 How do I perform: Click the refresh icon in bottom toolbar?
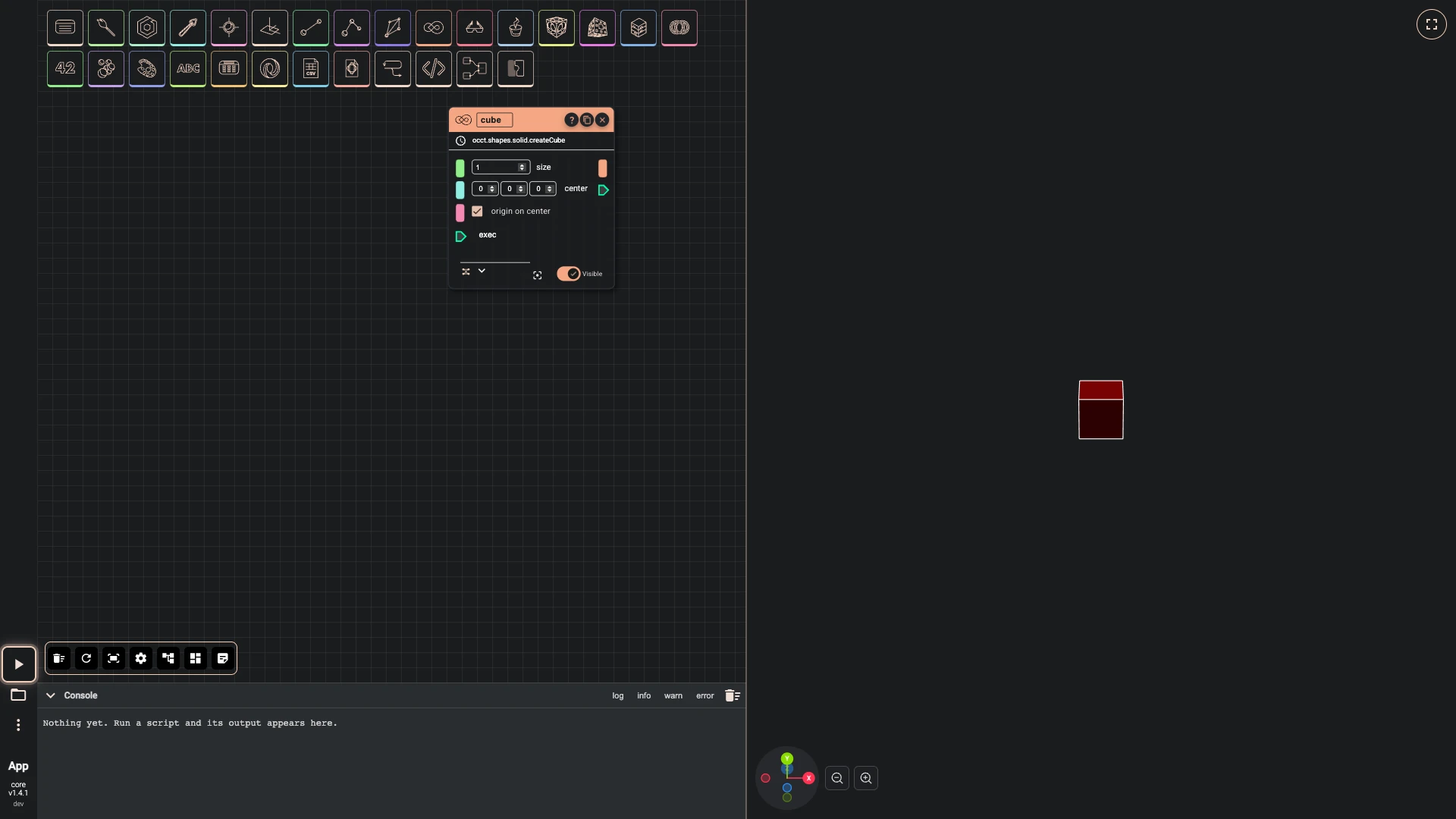point(86,658)
